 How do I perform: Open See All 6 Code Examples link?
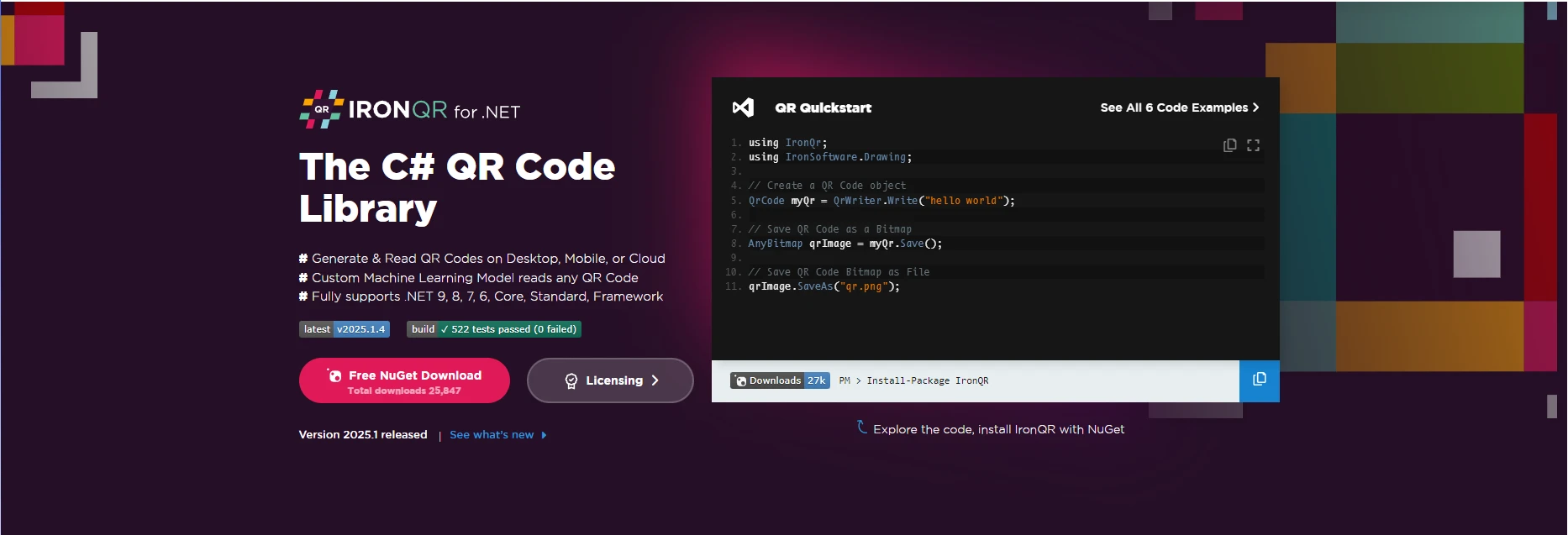[1173, 108]
